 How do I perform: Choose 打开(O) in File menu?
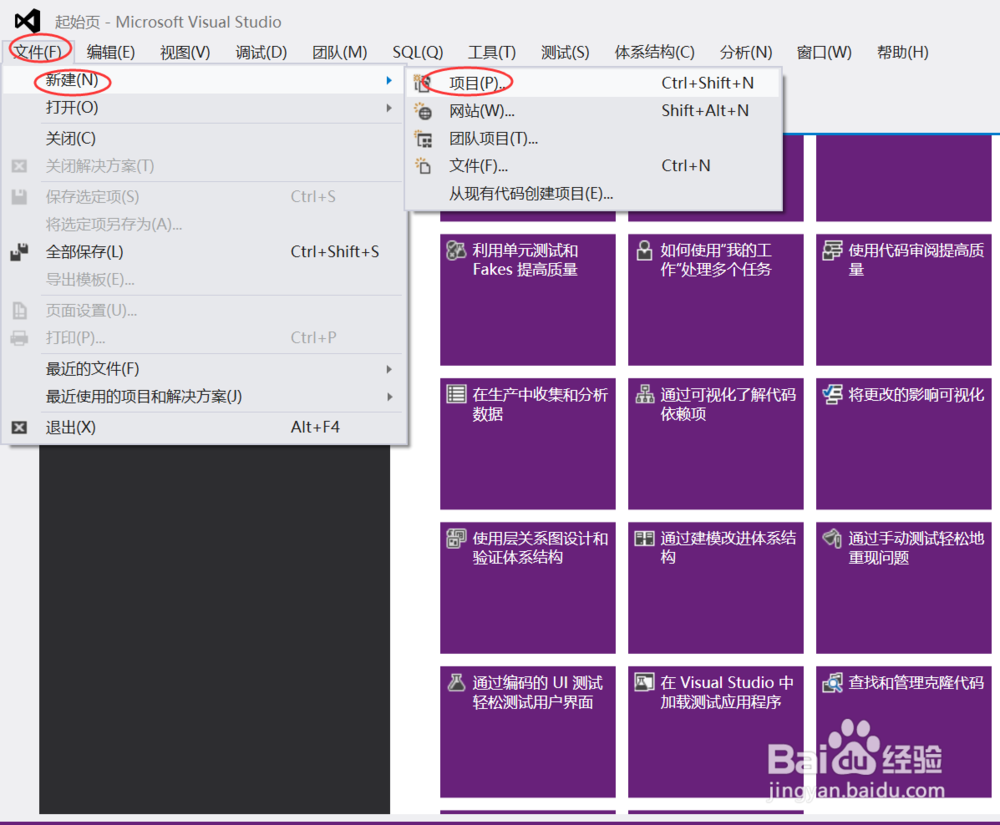204,108
